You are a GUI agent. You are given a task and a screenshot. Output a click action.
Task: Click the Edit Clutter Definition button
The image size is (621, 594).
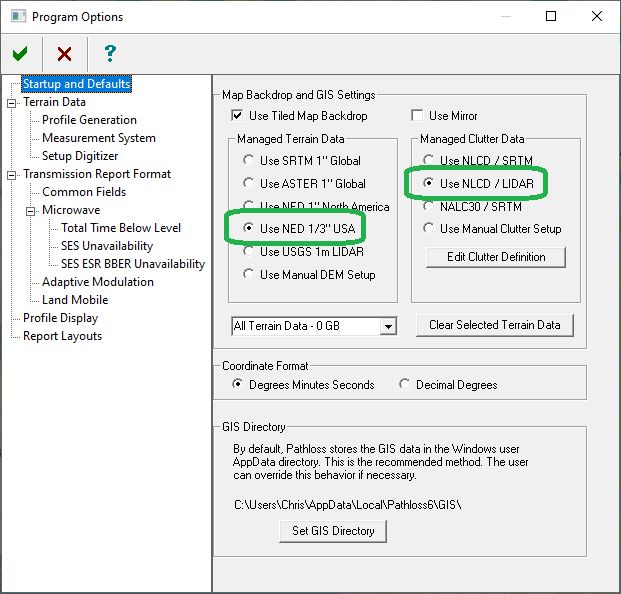pyautogui.click(x=495, y=257)
